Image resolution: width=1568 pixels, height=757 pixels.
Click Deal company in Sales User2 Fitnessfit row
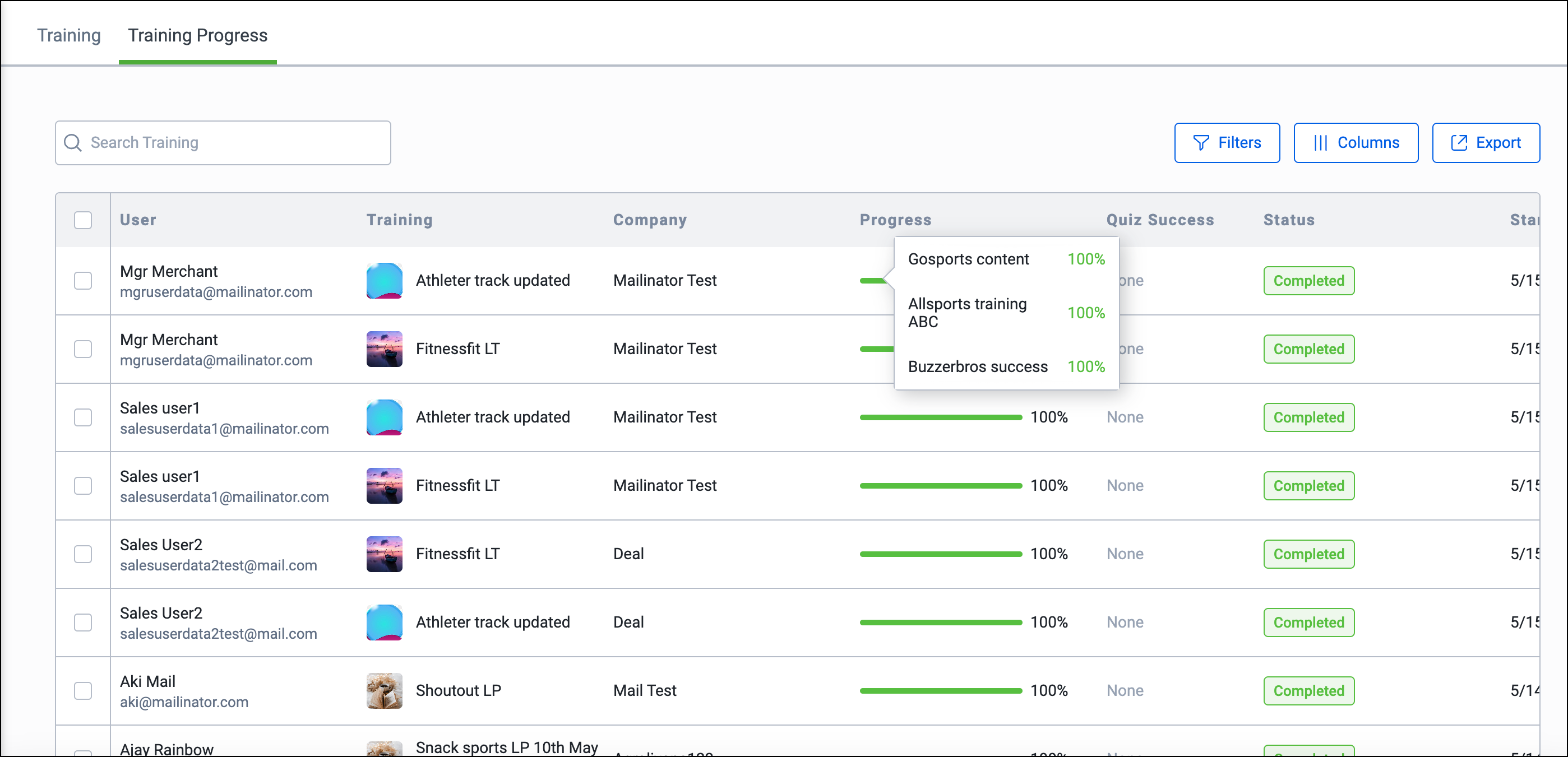coord(628,554)
